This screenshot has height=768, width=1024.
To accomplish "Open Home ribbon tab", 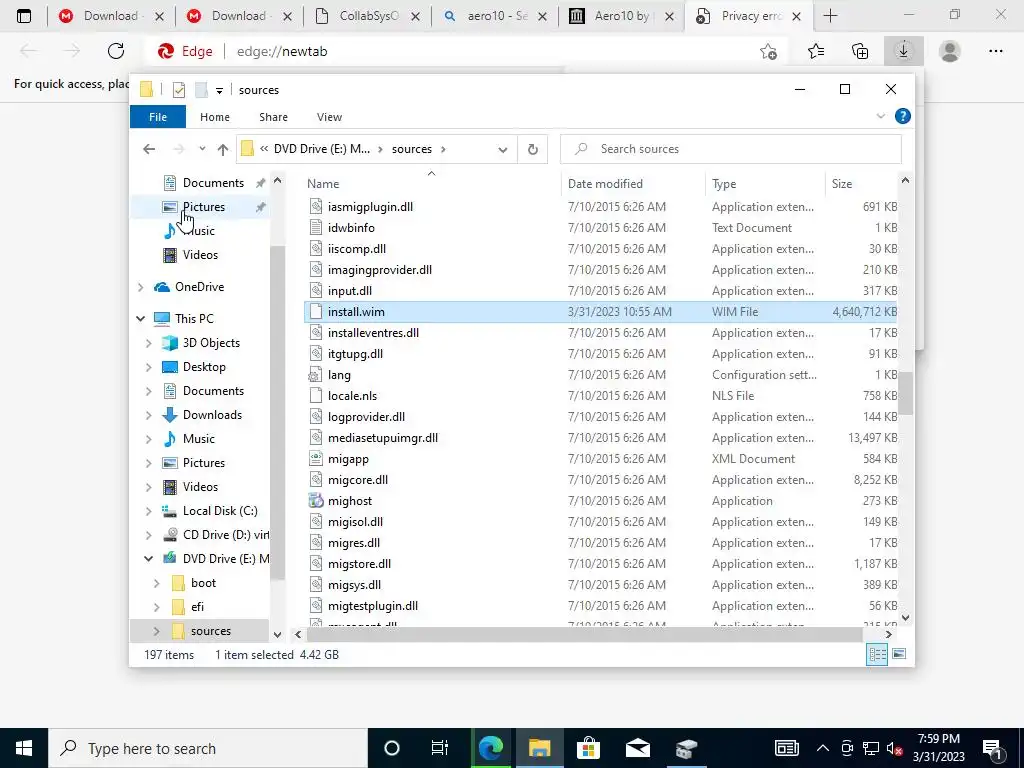I will 215,117.
